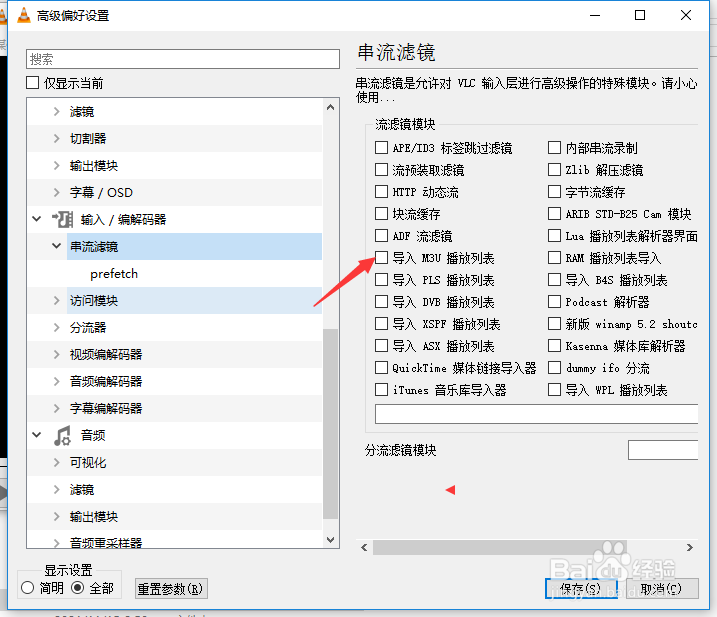Screen dimensions: 717x617
Task: Expand the 切割器 tree node
Action: [56, 139]
